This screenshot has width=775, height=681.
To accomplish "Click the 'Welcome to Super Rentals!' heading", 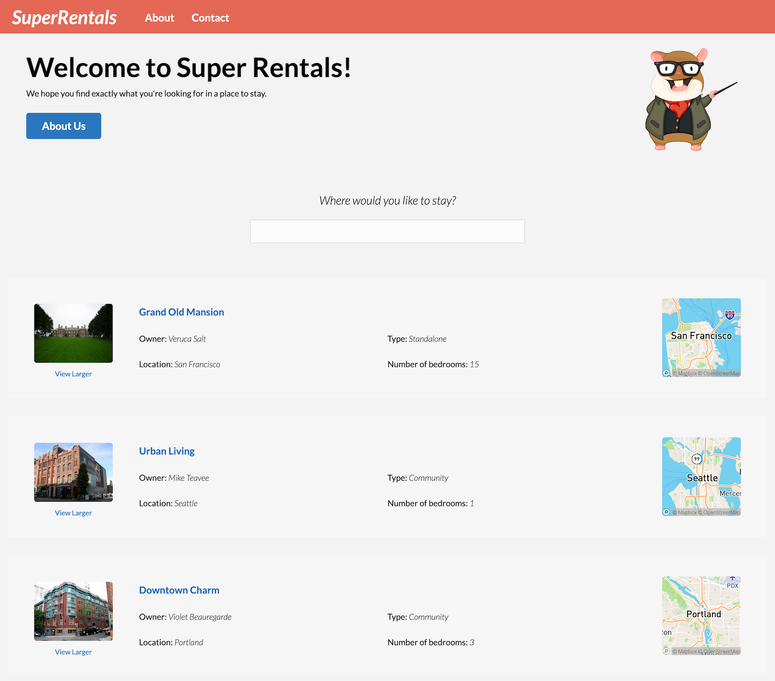I will (188, 68).
